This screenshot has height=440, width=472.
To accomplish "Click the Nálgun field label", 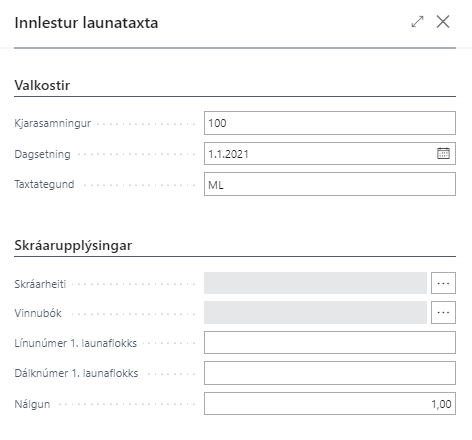I will [32, 404].
